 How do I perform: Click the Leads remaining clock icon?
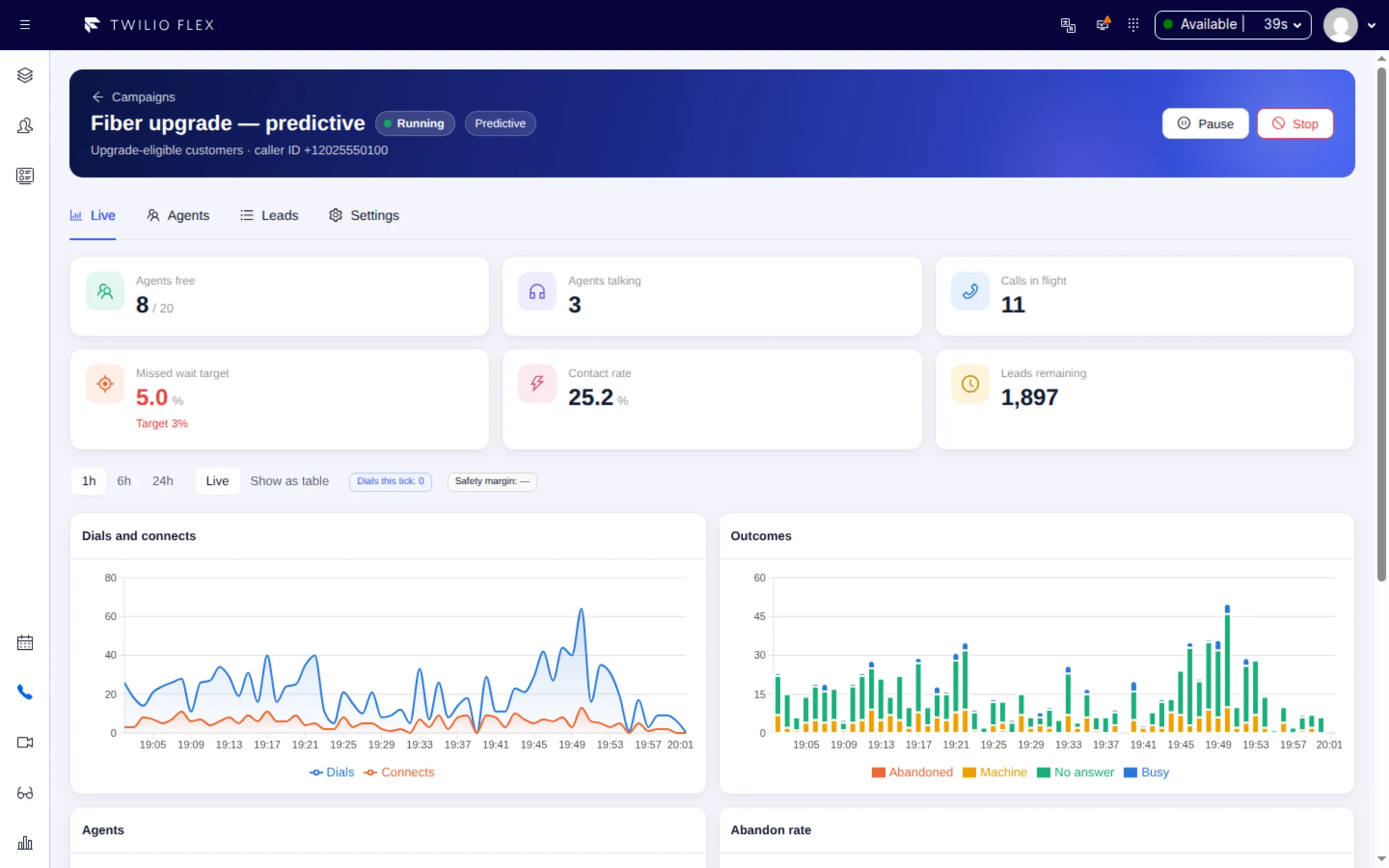tap(970, 384)
